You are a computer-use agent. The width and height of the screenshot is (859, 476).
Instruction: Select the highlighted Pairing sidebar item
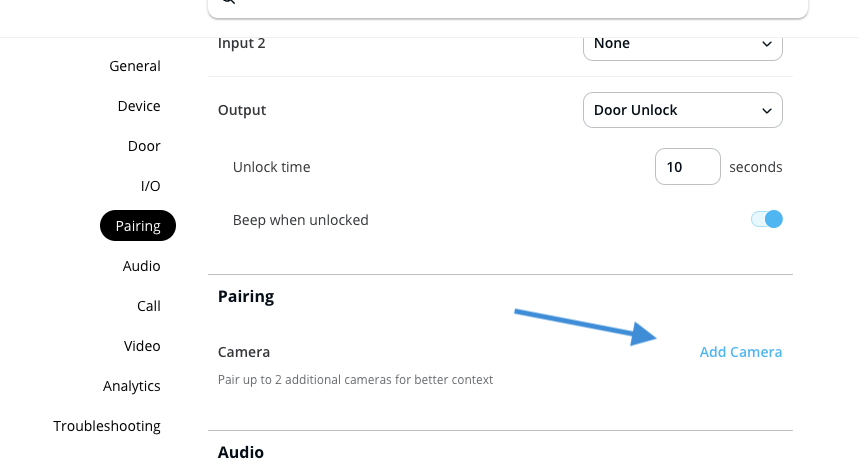click(138, 226)
